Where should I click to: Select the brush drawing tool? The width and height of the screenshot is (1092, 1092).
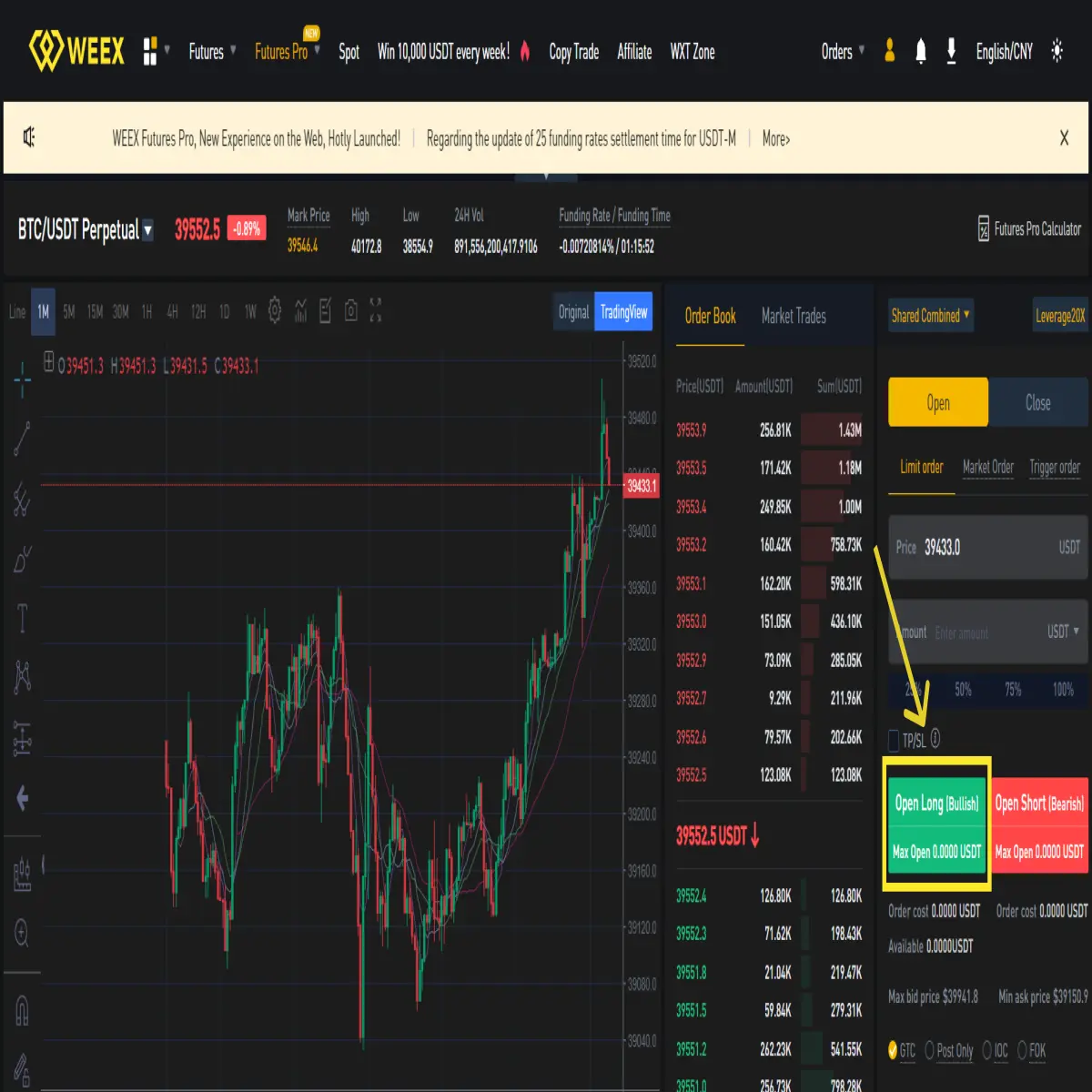click(23, 559)
